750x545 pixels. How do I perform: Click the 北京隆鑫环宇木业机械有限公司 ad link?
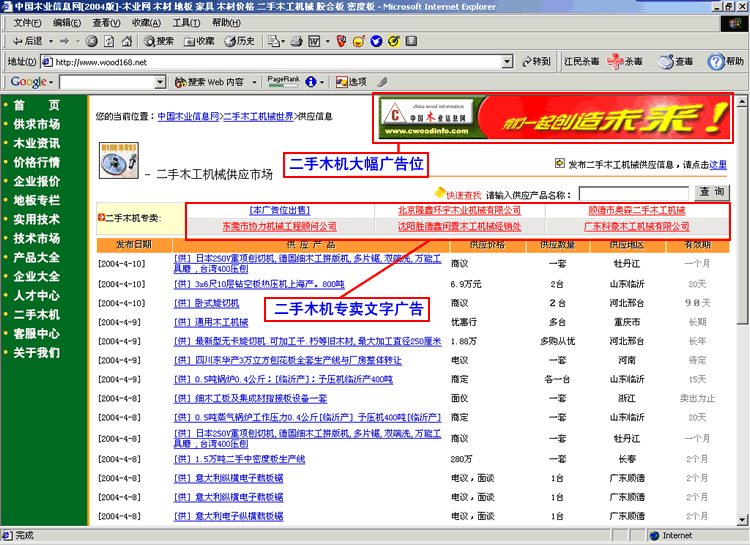pyautogui.click(x=460, y=210)
